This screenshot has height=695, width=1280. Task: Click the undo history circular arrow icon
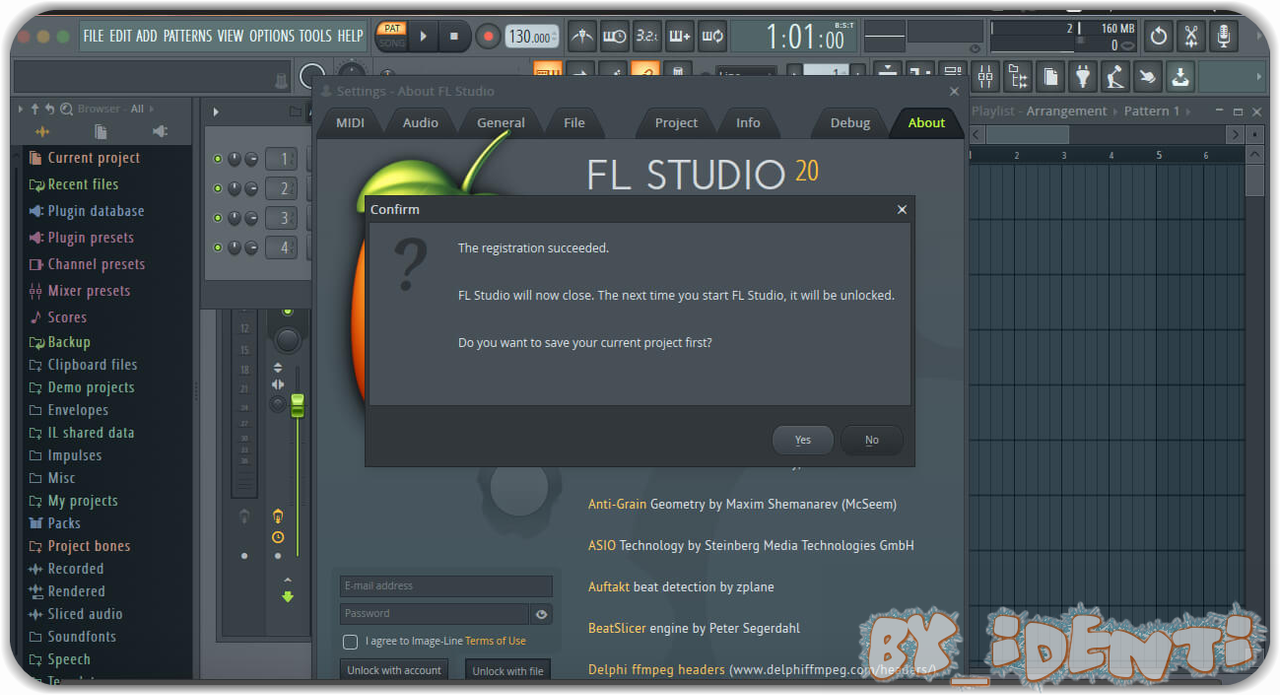1158,37
